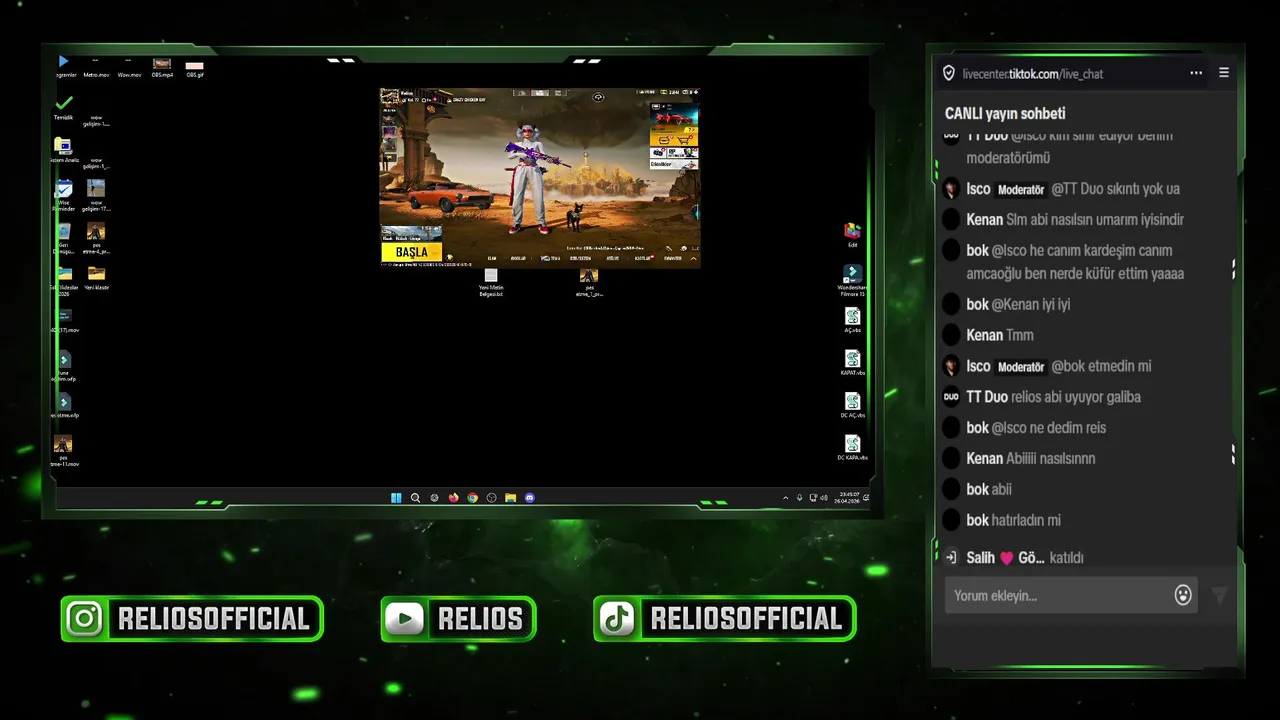Launch Wondershare Filmora 13 shortcut
The height and width of the screenshot is (720, 1280).
coord(852,280)
